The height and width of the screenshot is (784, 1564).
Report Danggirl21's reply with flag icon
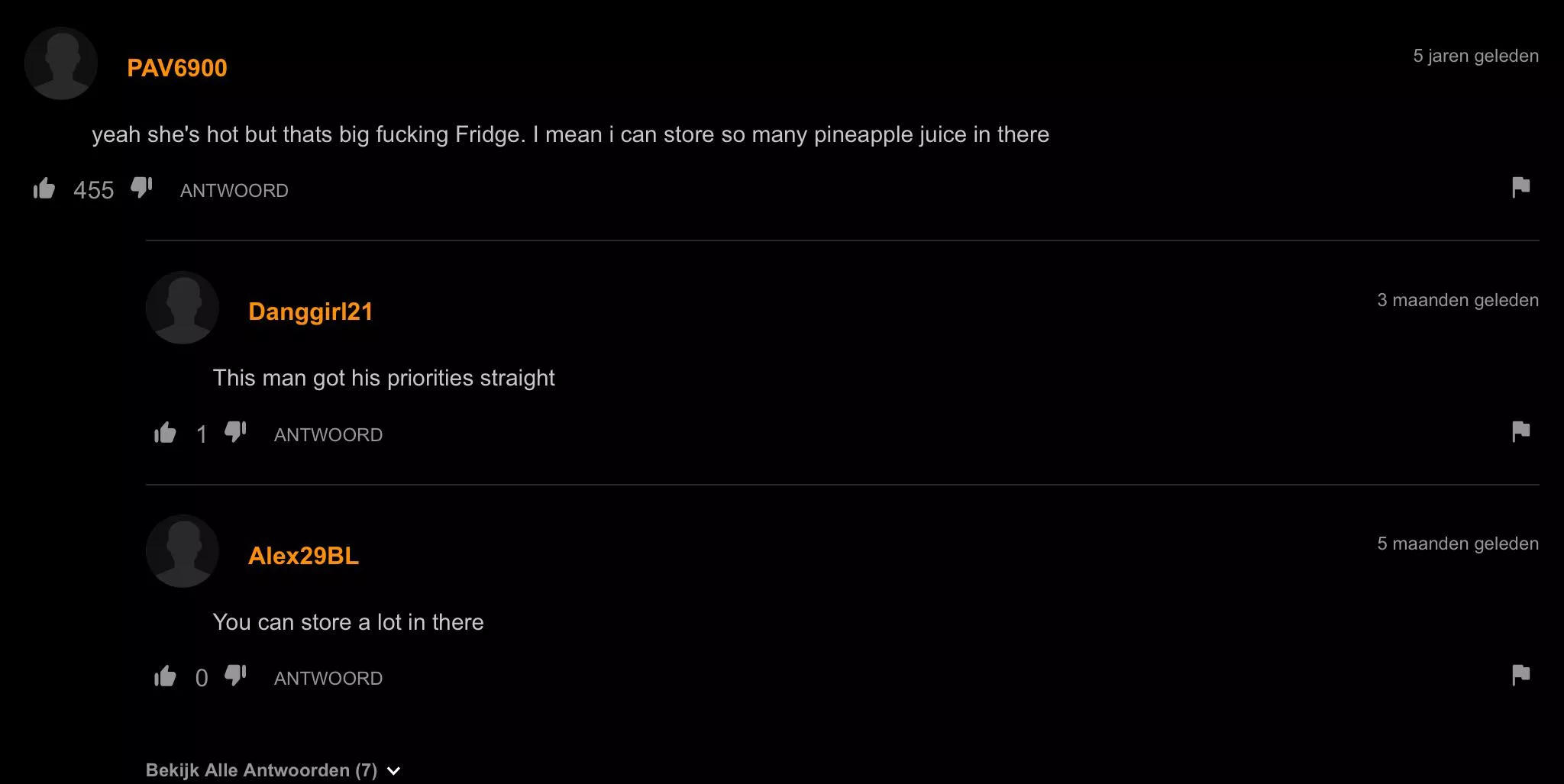click(1520, 431)
